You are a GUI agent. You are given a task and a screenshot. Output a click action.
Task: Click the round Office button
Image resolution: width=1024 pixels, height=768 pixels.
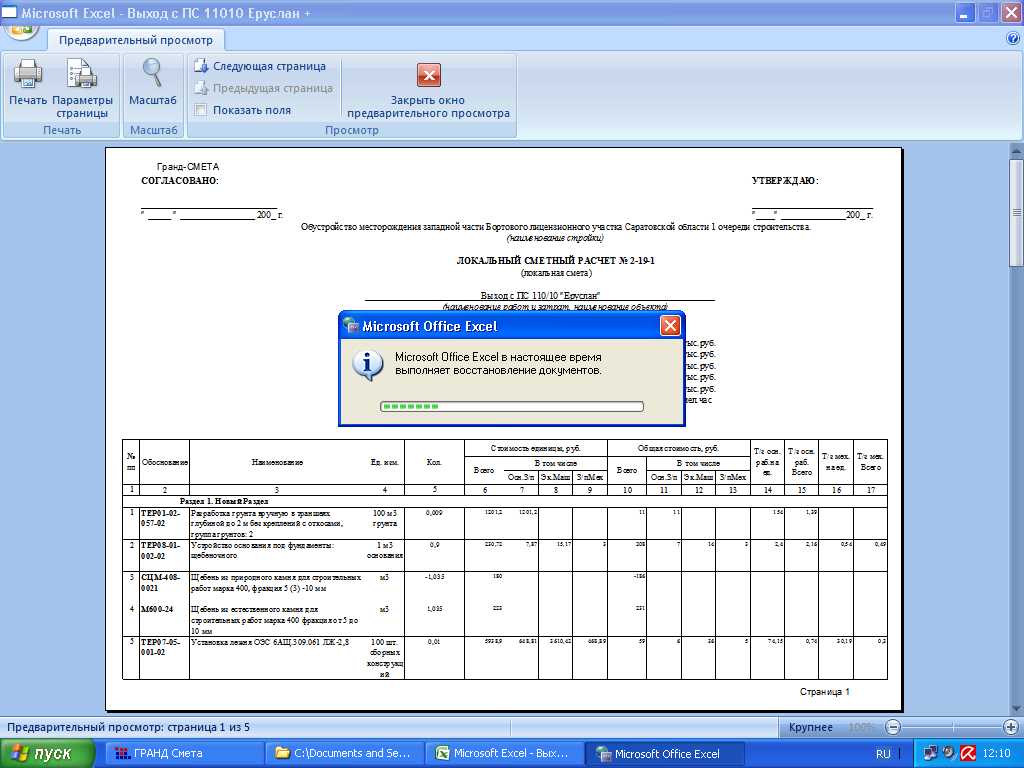coord(21,29)
